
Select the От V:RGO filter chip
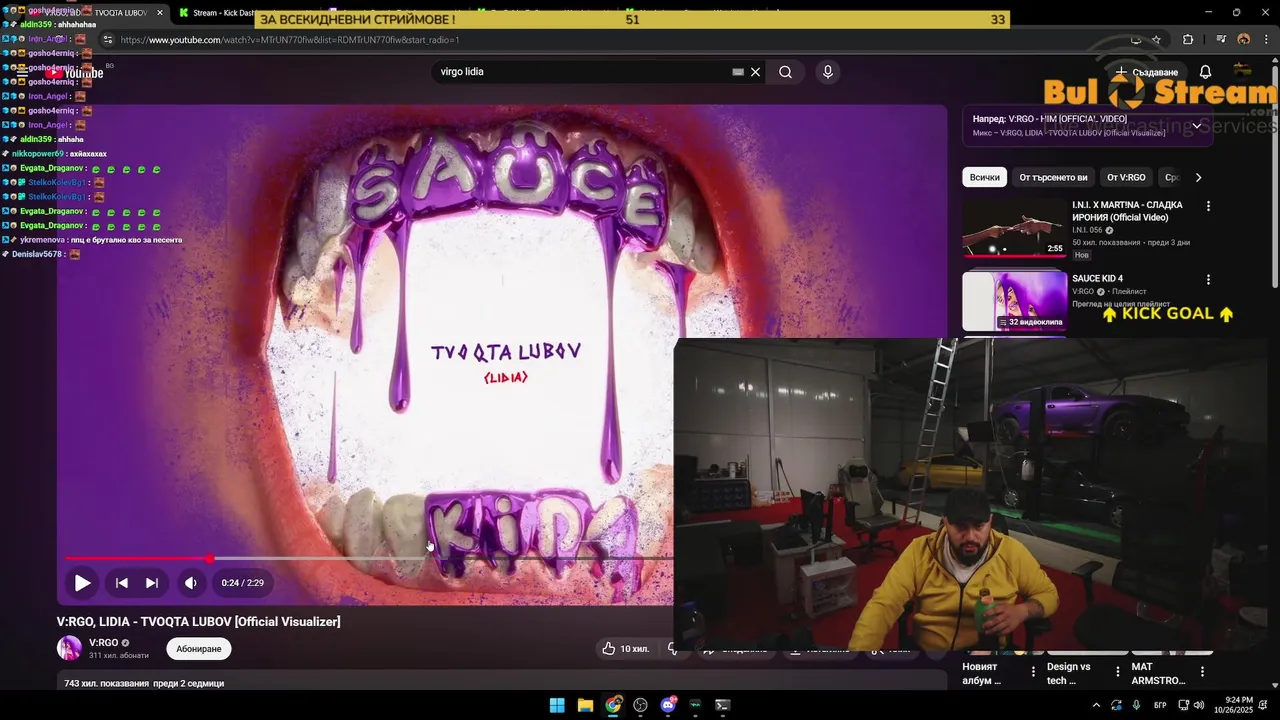(x=1126, y=177)
